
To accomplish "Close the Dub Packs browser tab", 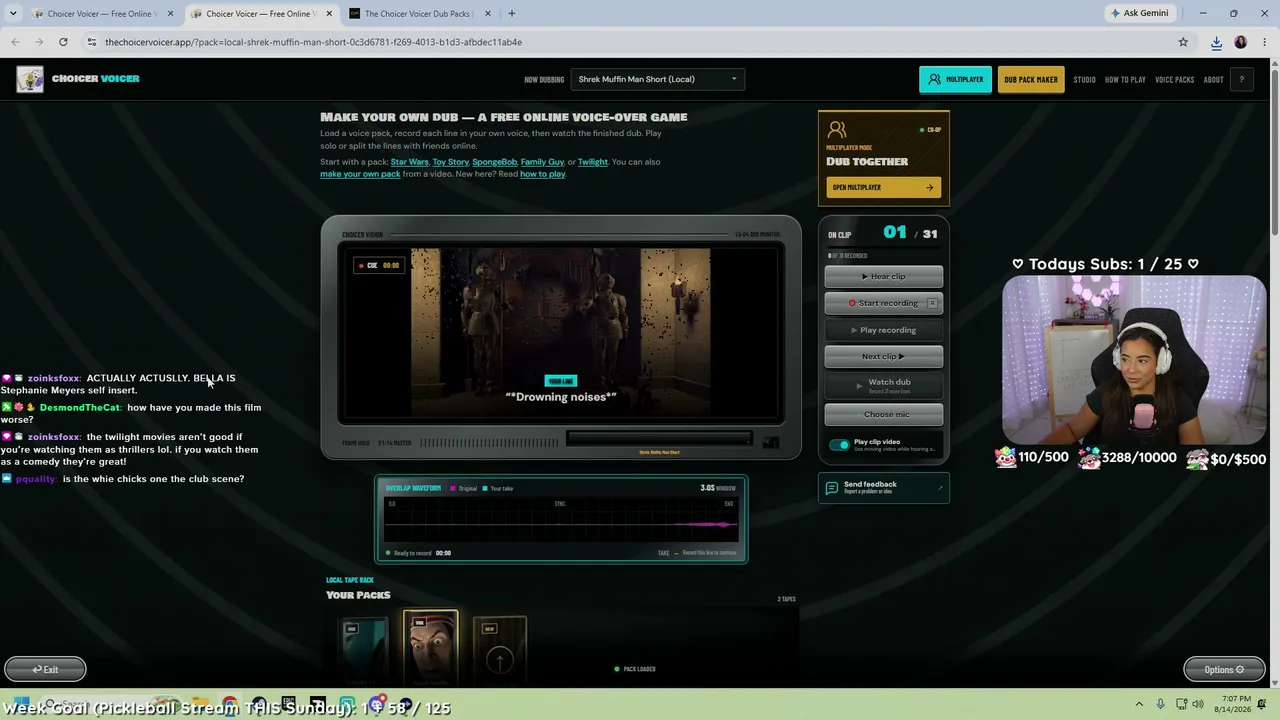I will tap(488, 14).
